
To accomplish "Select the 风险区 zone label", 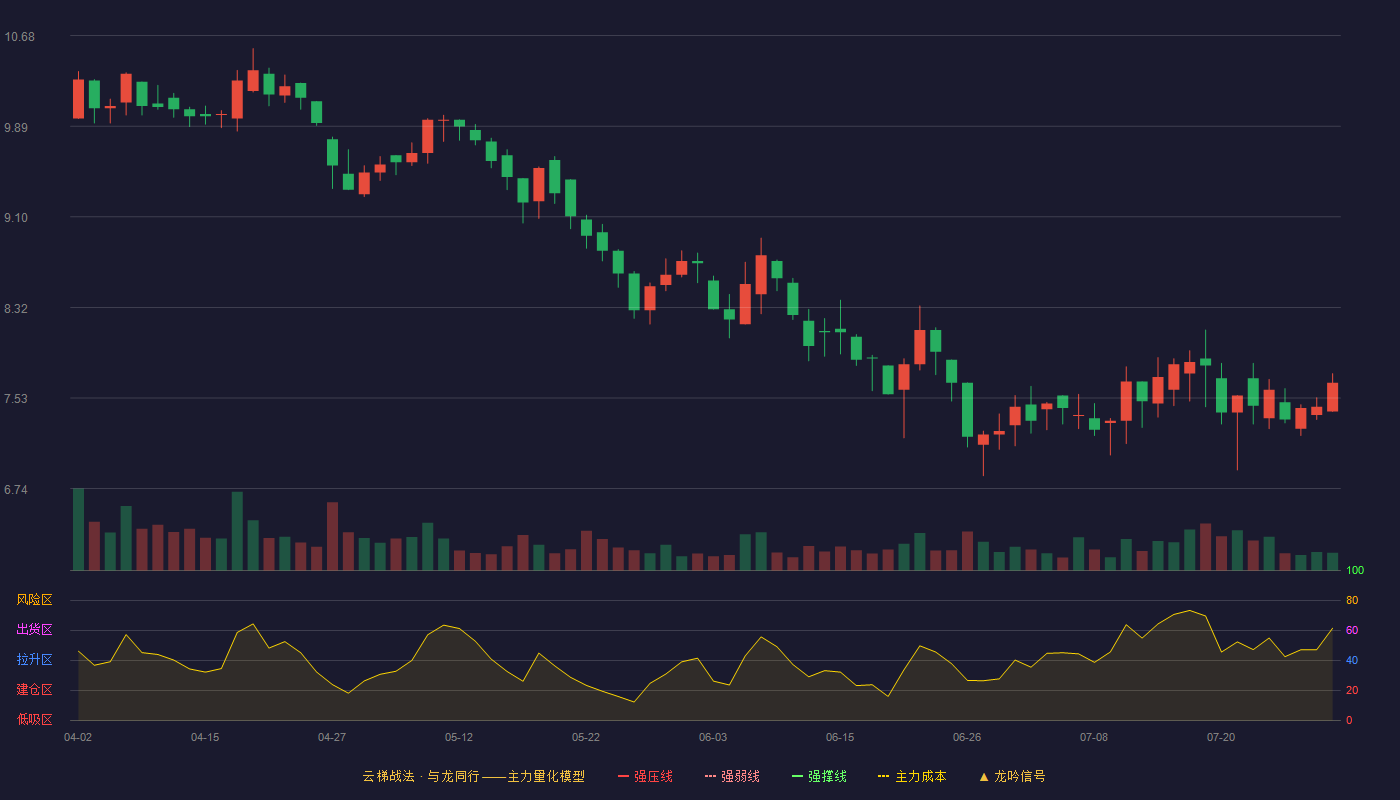I will pyautogui.click(x=34, y=600).
